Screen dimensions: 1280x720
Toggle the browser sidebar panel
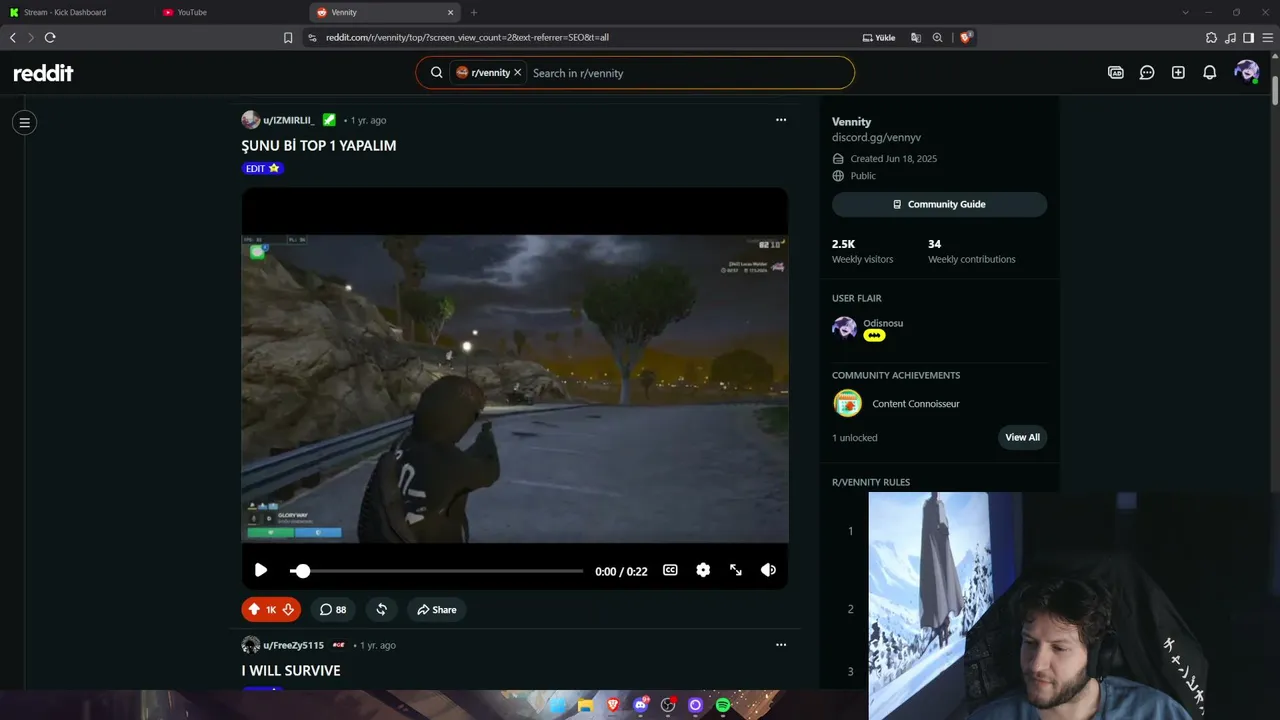(1248, 37)
